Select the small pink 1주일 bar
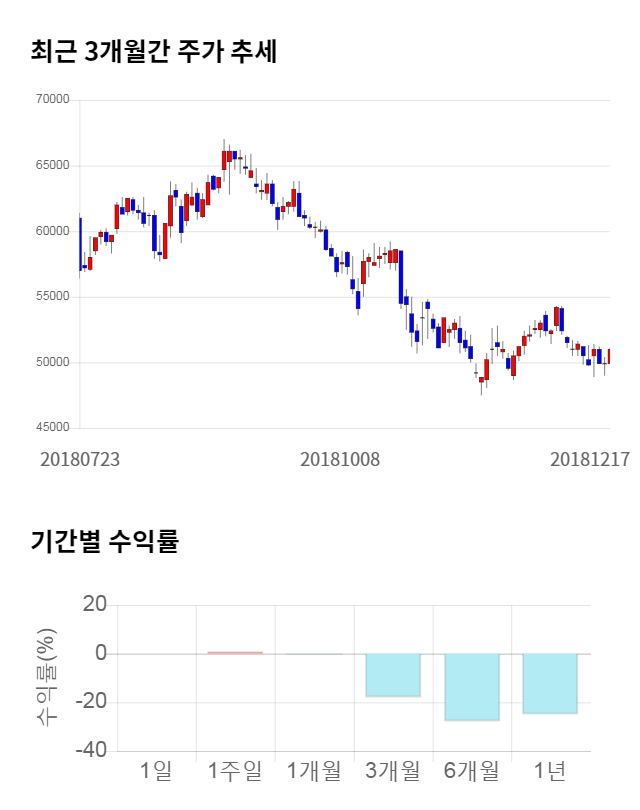This screenshot has height=810, width=640. tap(235, 653)
